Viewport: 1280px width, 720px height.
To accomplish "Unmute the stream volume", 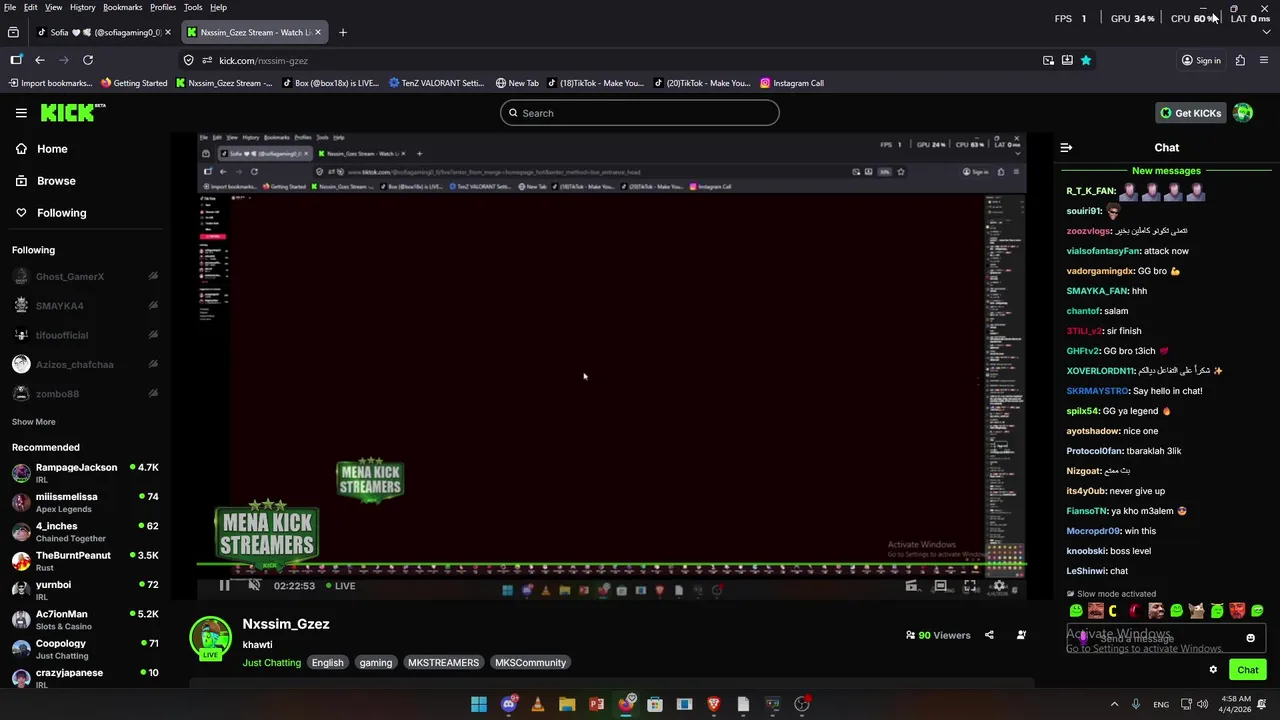I will point(254,586).
